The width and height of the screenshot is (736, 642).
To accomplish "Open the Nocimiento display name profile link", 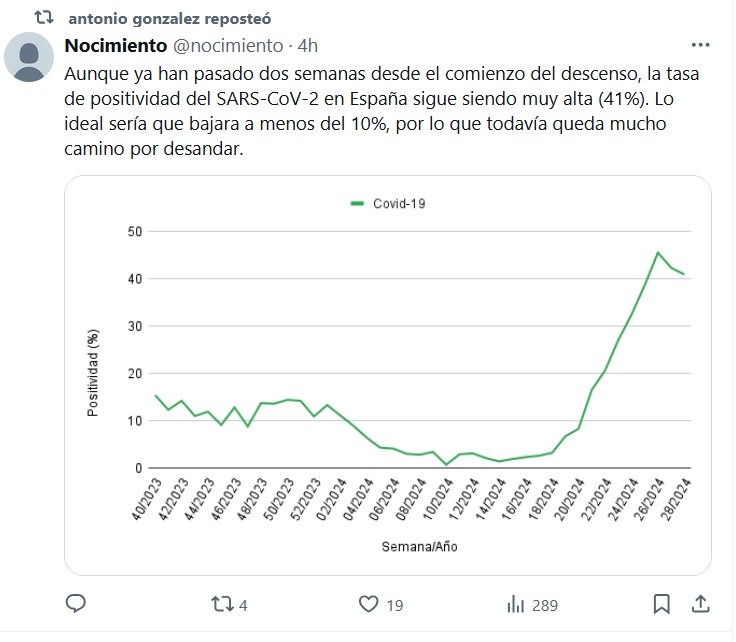I will 115,46.
